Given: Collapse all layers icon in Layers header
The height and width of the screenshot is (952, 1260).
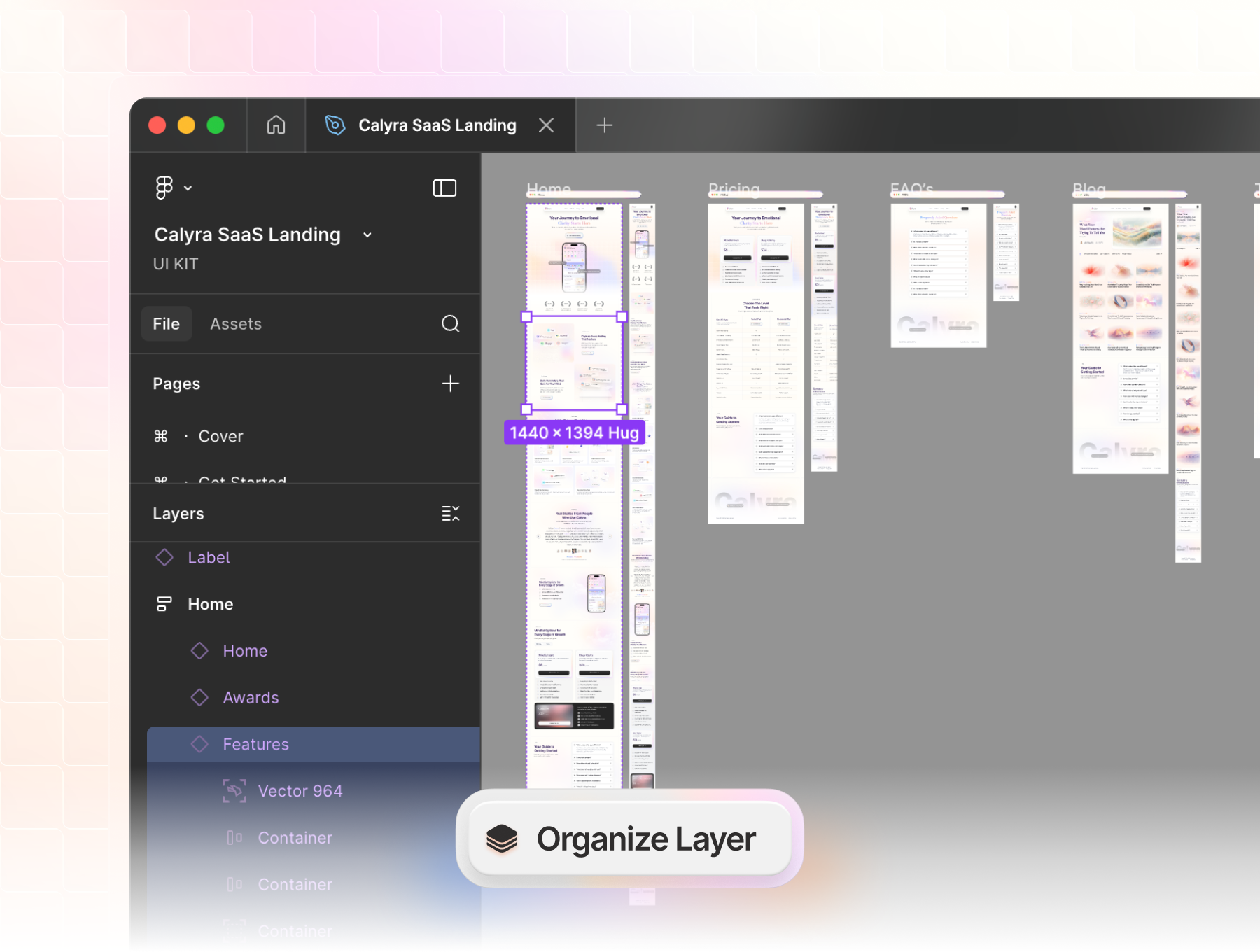Looking at the screenshot, I should click(450, 514).
